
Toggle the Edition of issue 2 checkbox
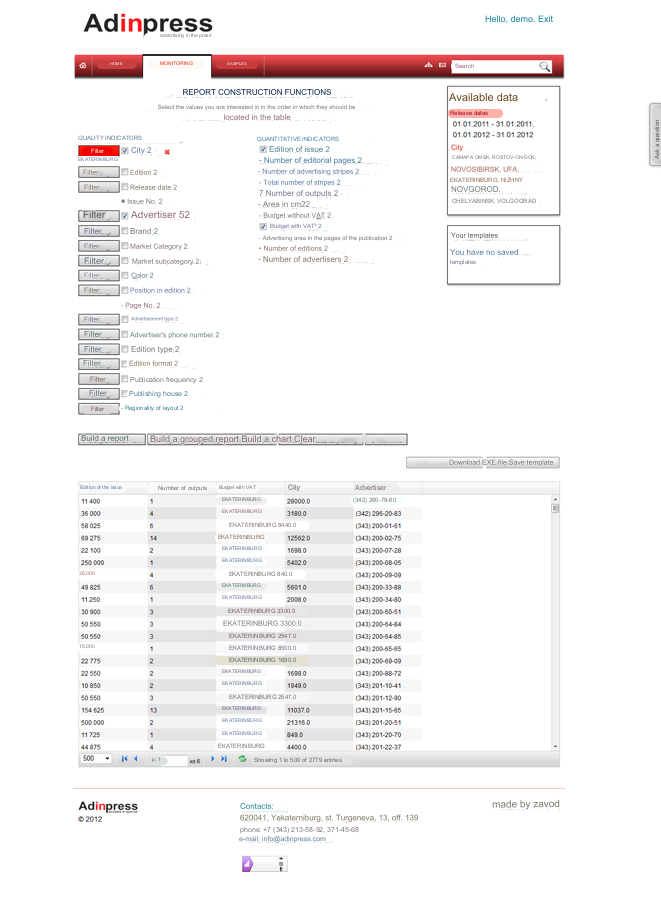tap(263, 150)
